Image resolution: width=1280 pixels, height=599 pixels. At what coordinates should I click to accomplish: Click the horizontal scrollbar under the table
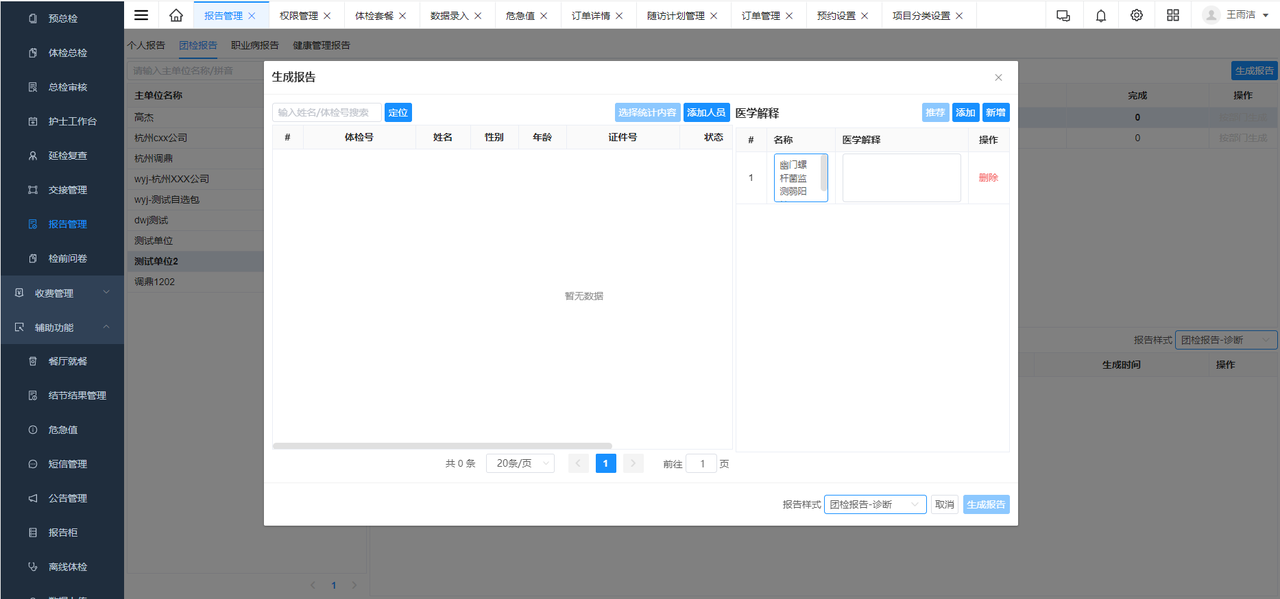442,446
